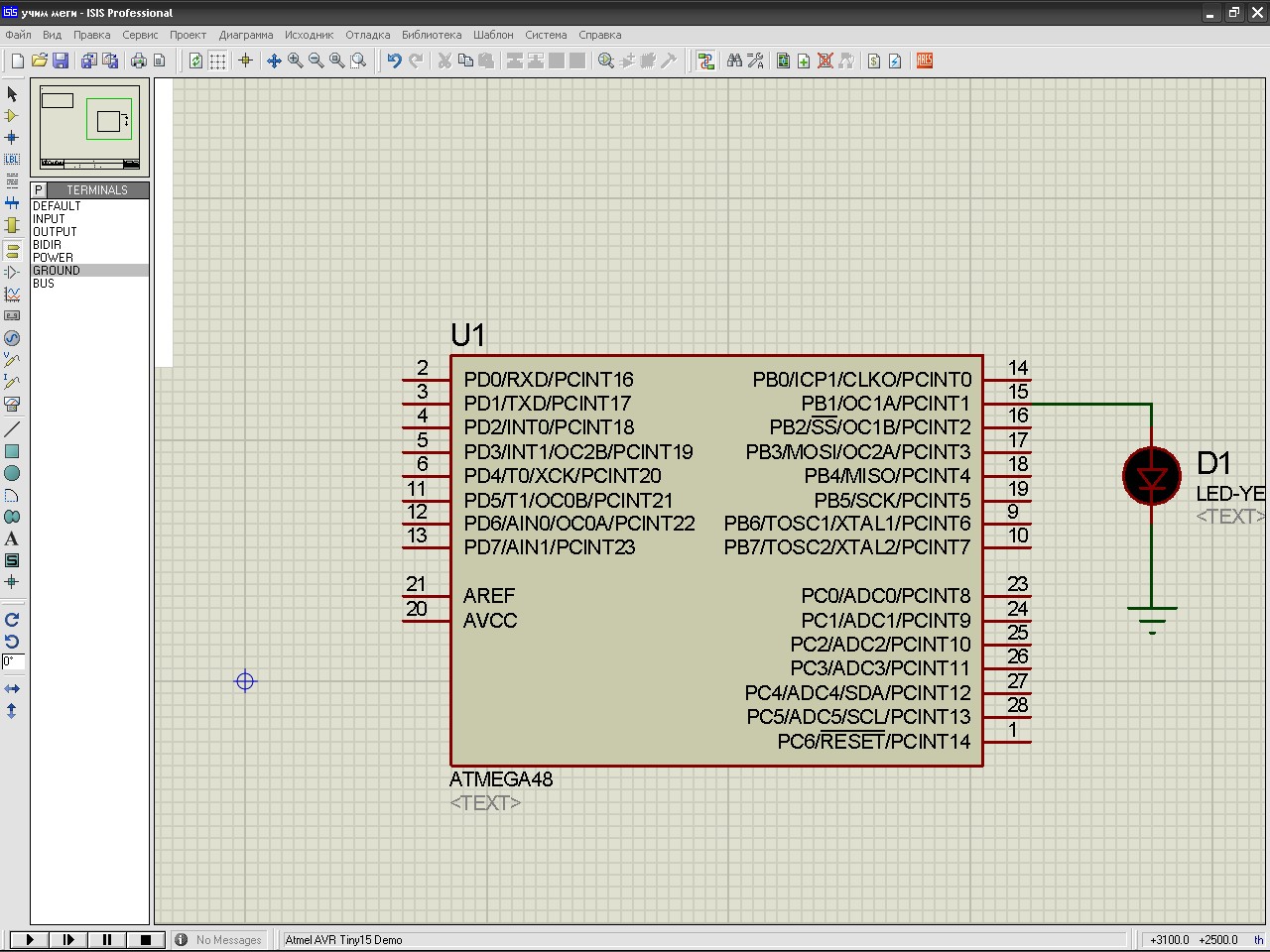Click the Voltage Probe tool

[12, 360]
